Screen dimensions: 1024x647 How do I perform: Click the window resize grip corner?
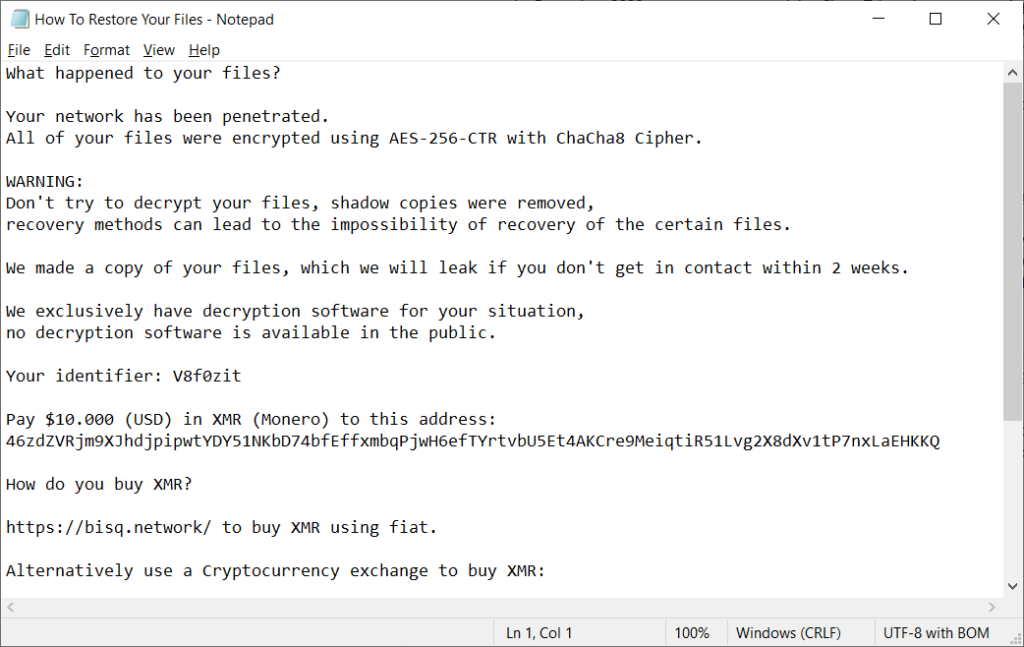pos(1015,638)
